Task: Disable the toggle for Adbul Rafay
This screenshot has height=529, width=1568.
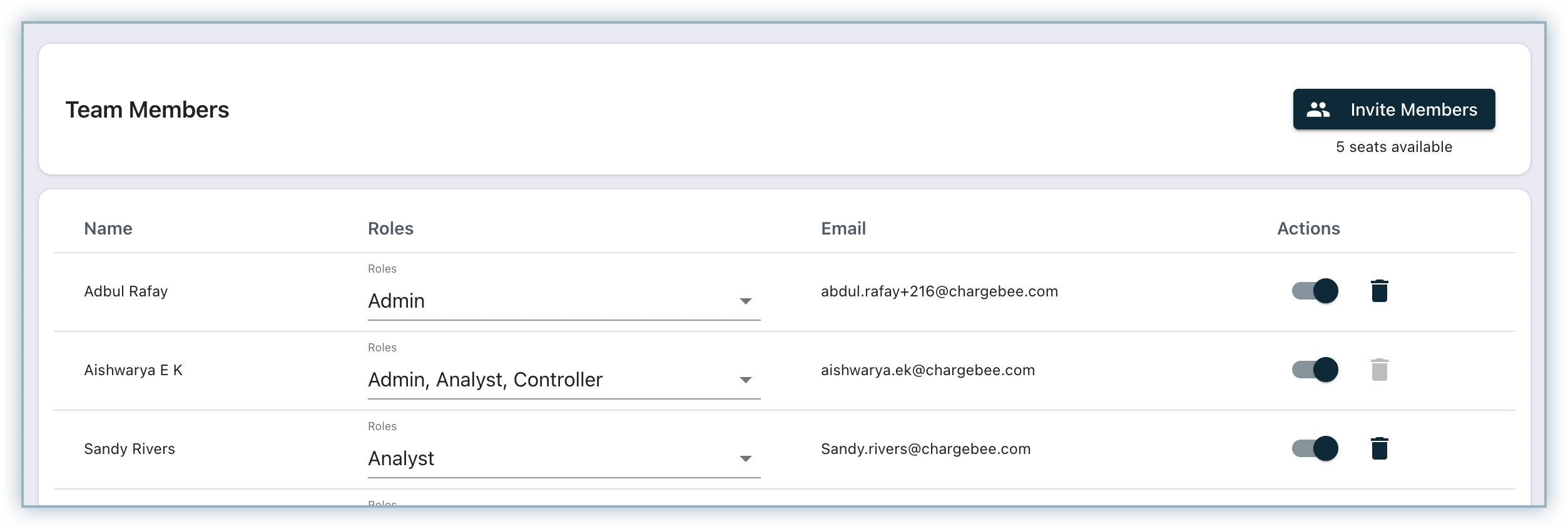Action: pyautogui.click(x=1315, y=291)
